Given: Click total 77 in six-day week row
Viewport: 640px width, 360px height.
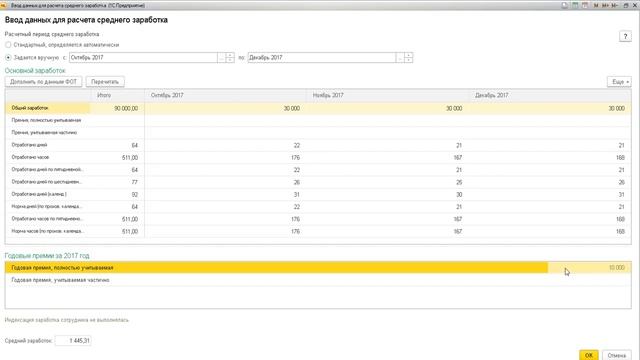Looking at the screenshot, I should click(x=118, y=182).
